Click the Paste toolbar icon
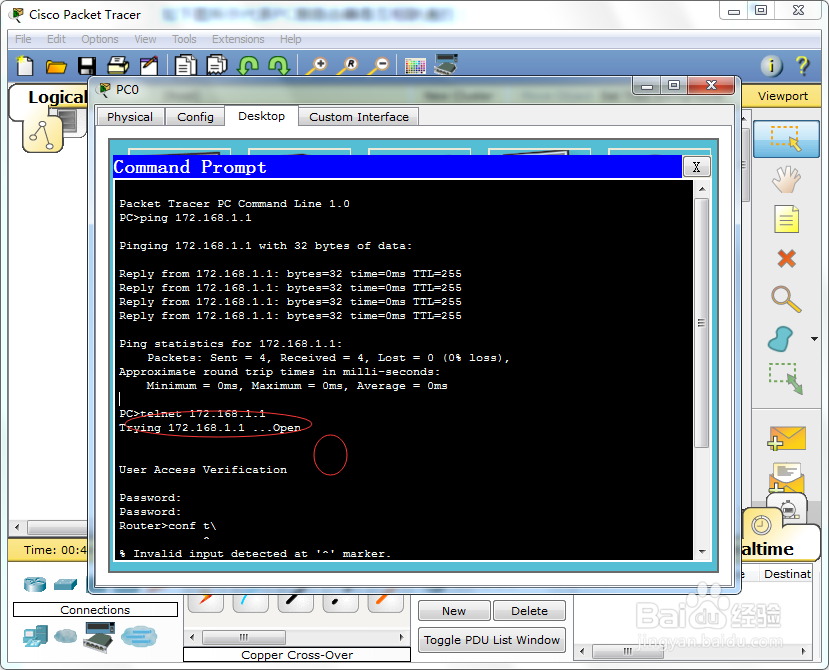Viewport: 829px width, 670px height. point(216,66)
